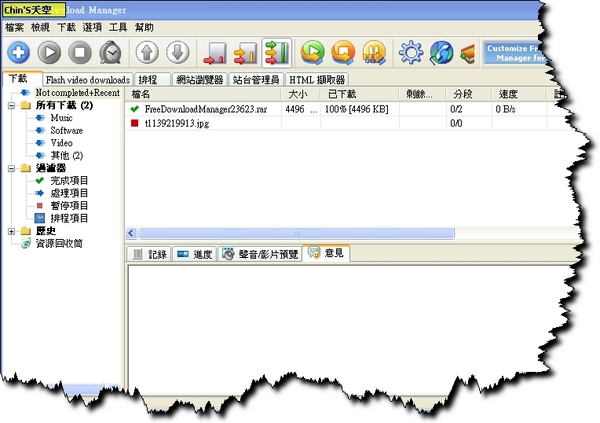Select the Not completed+Recent filter

point(77,93)
